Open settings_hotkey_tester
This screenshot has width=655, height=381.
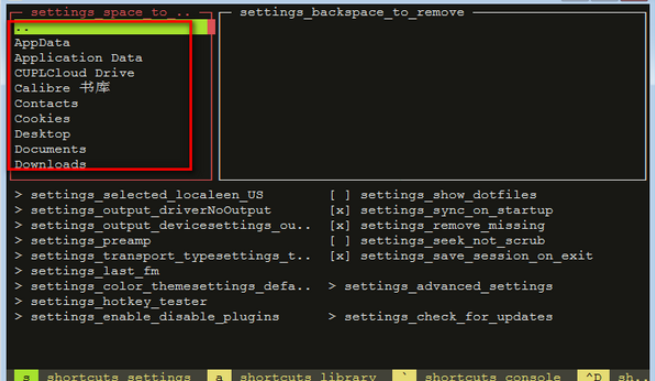111,302
